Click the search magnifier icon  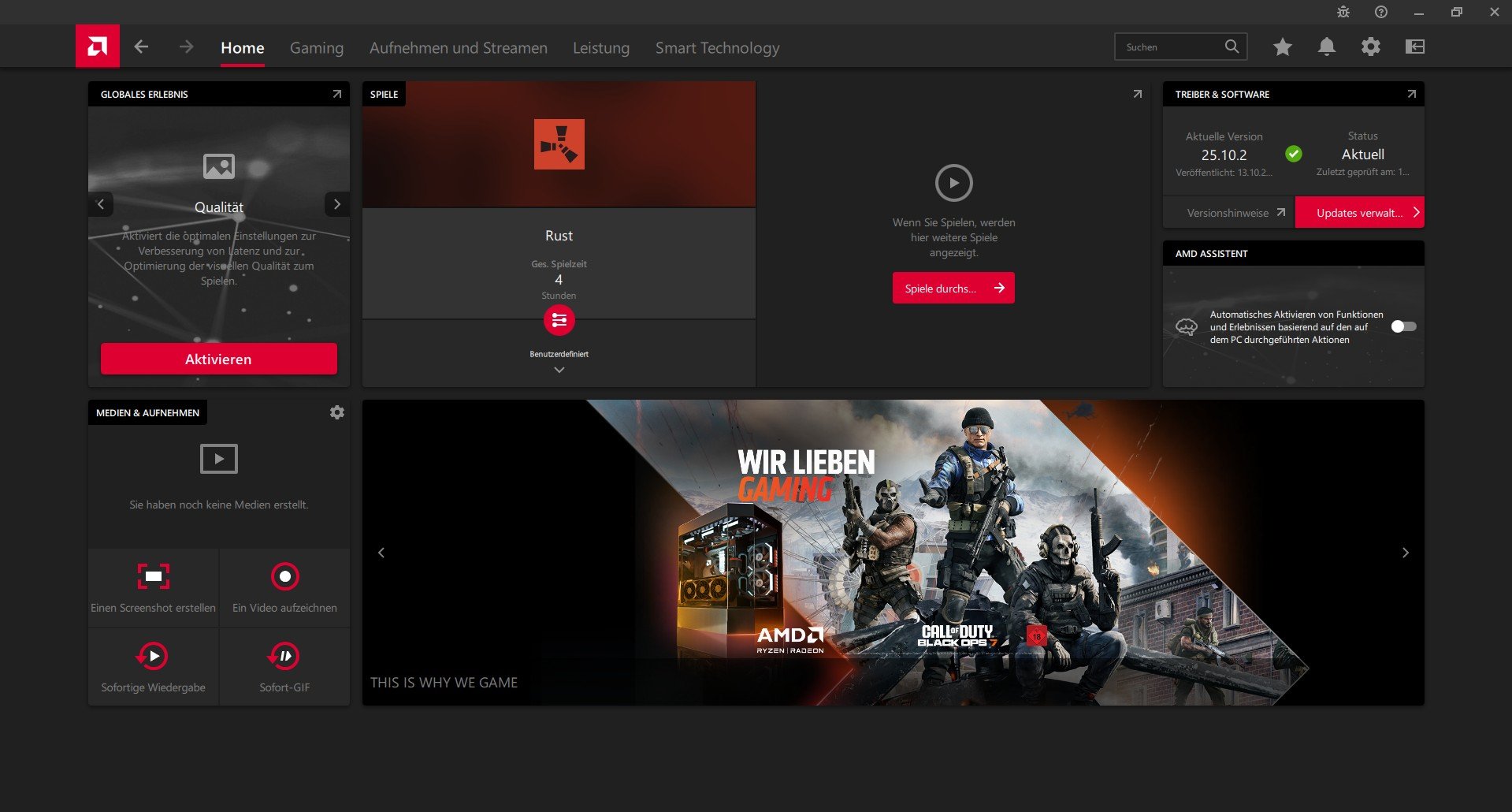[1232, 47]
